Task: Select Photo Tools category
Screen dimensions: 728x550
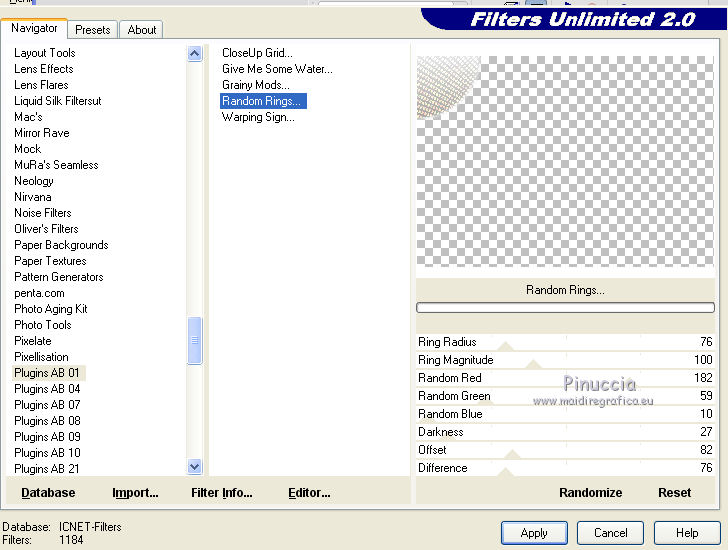Action: click(43, 325)
